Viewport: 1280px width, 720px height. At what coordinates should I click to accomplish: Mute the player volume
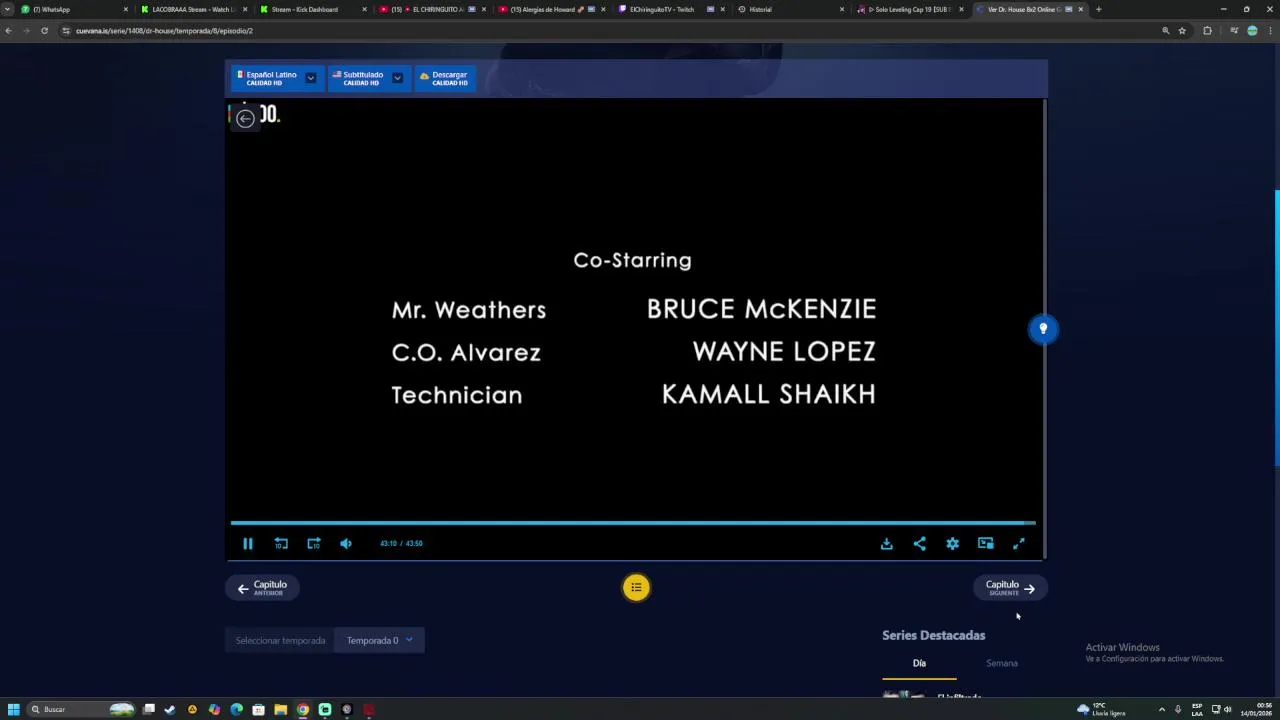(x=346, y=543)
